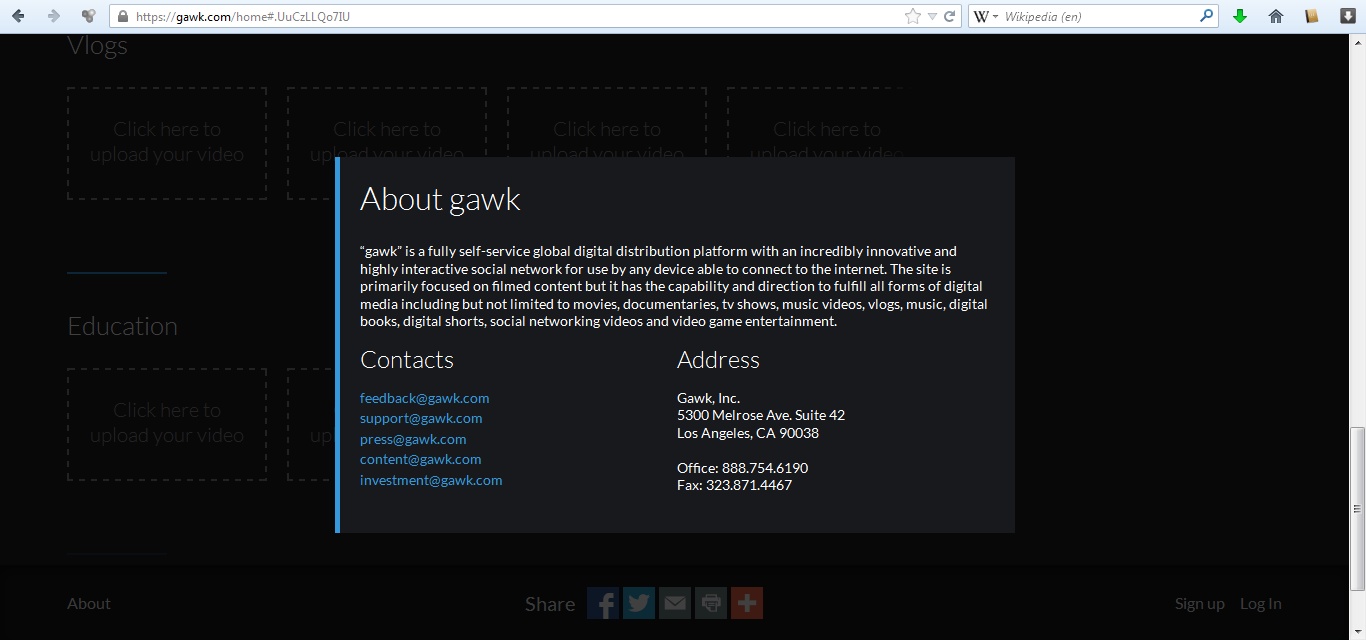Click first Education upload video placeholder

167,424
